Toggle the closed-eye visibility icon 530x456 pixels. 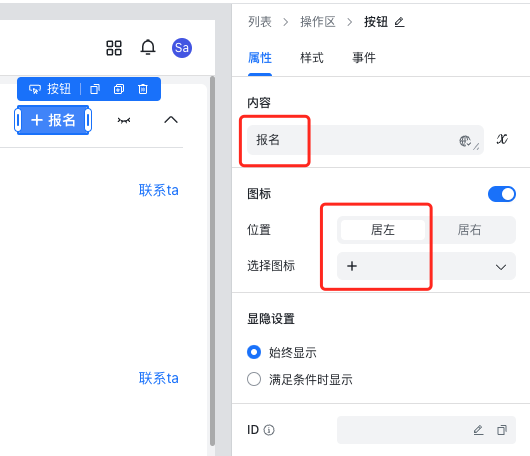click(x=124, y=120)
